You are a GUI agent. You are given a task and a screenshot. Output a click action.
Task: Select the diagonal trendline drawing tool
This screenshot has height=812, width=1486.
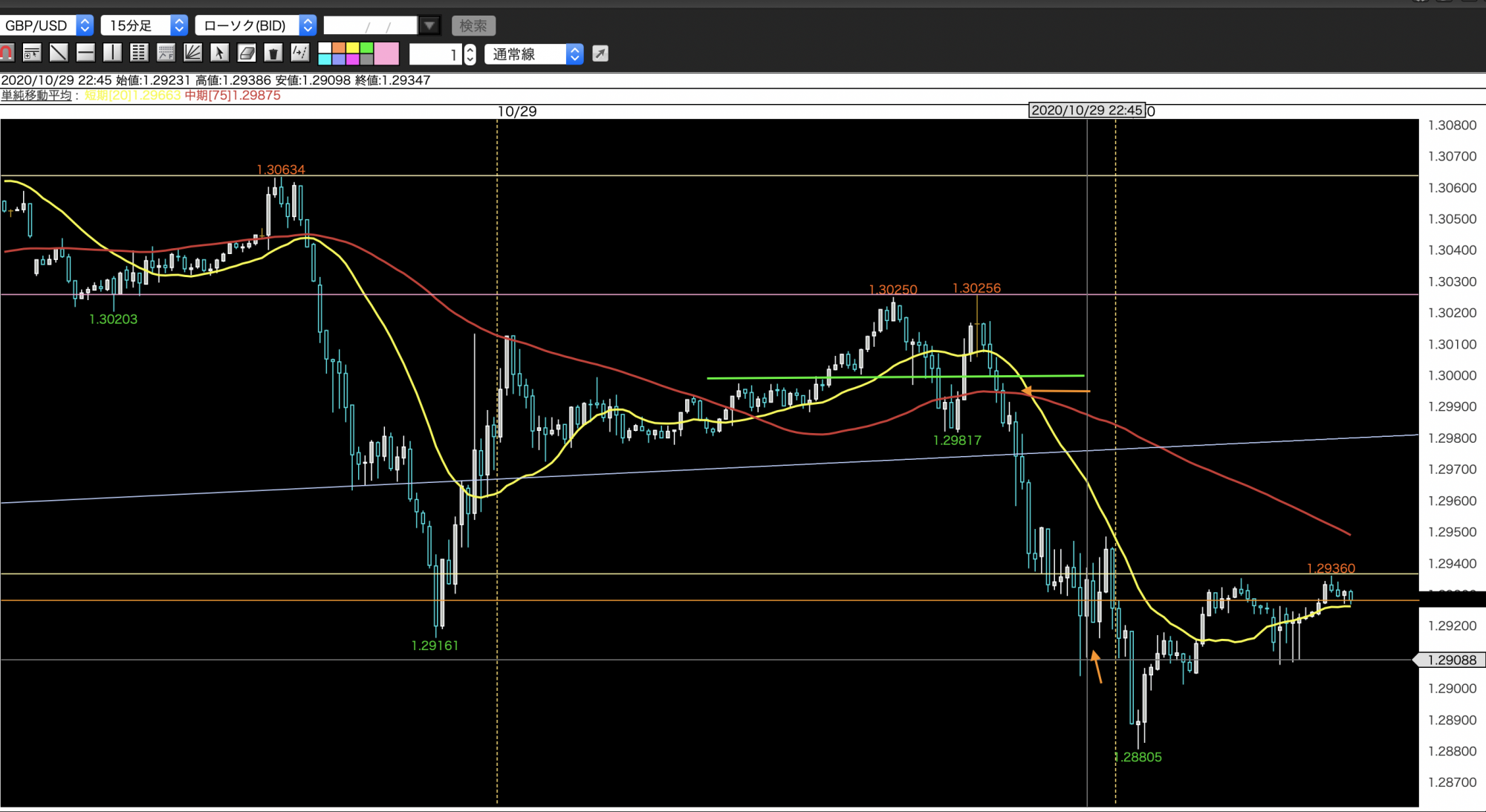[59, 53]
